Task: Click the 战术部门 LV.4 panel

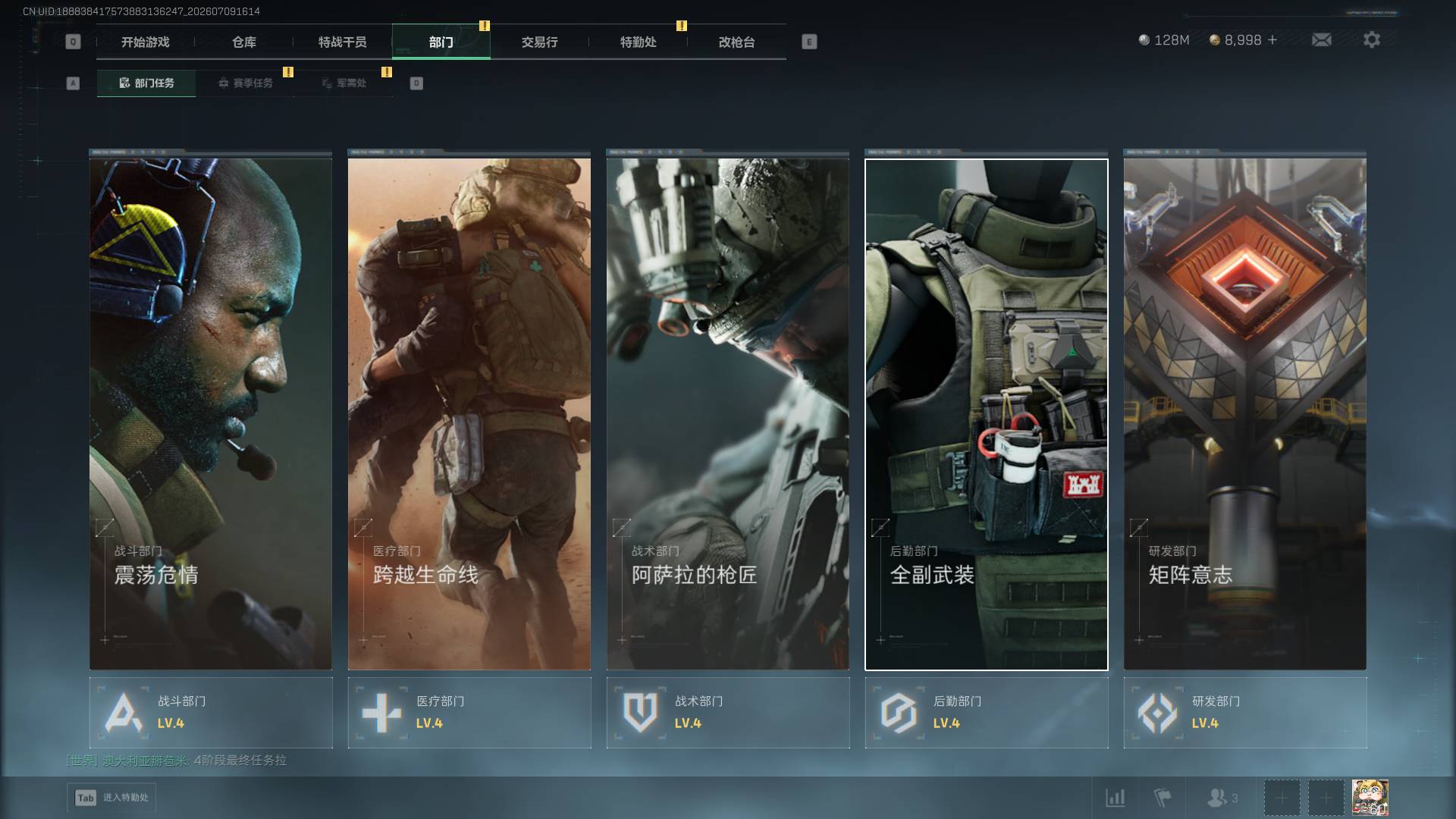Action: coord(728,713)
